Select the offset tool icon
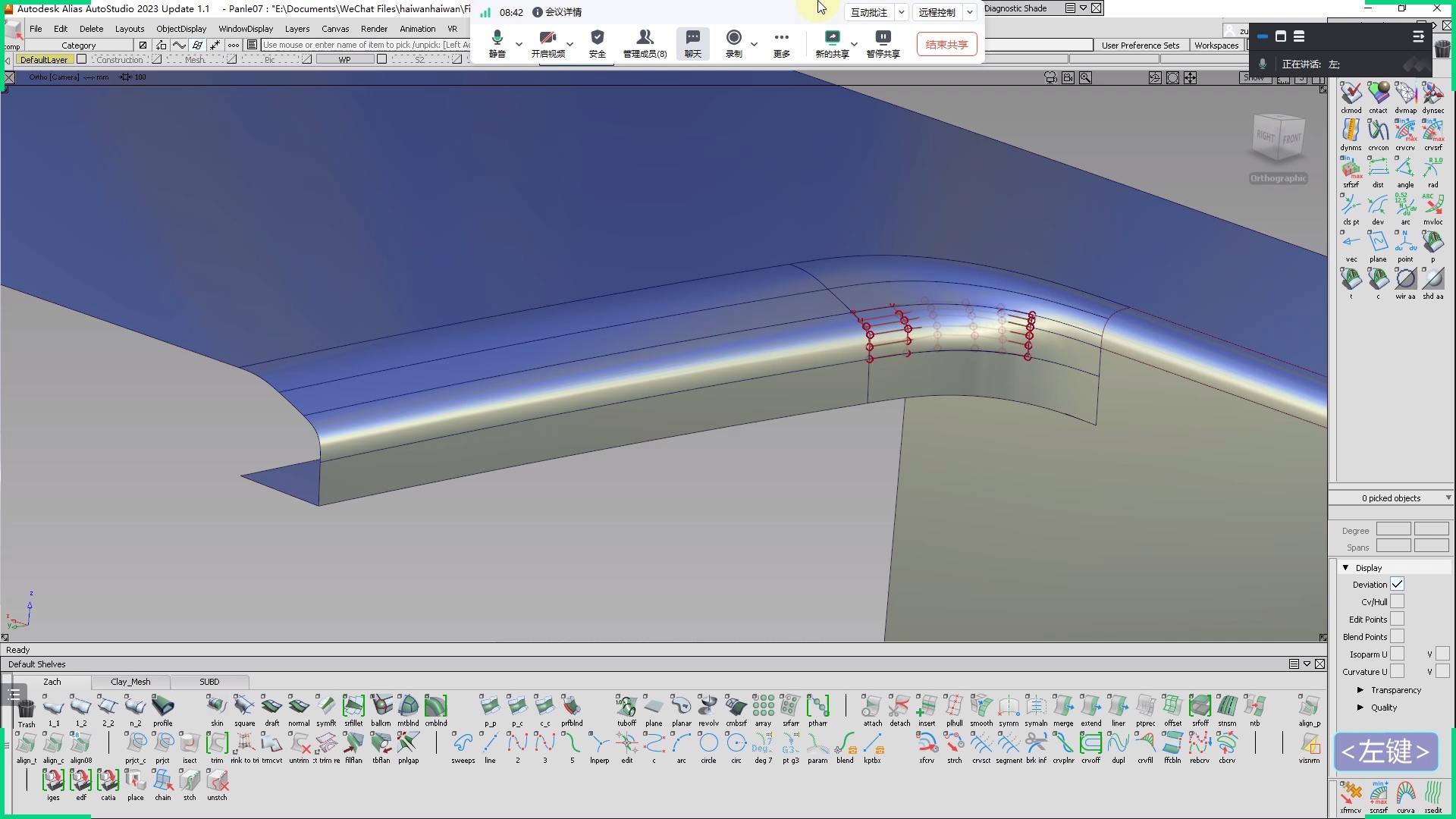Screen dimensions: 1456x819 point(1172,707)
